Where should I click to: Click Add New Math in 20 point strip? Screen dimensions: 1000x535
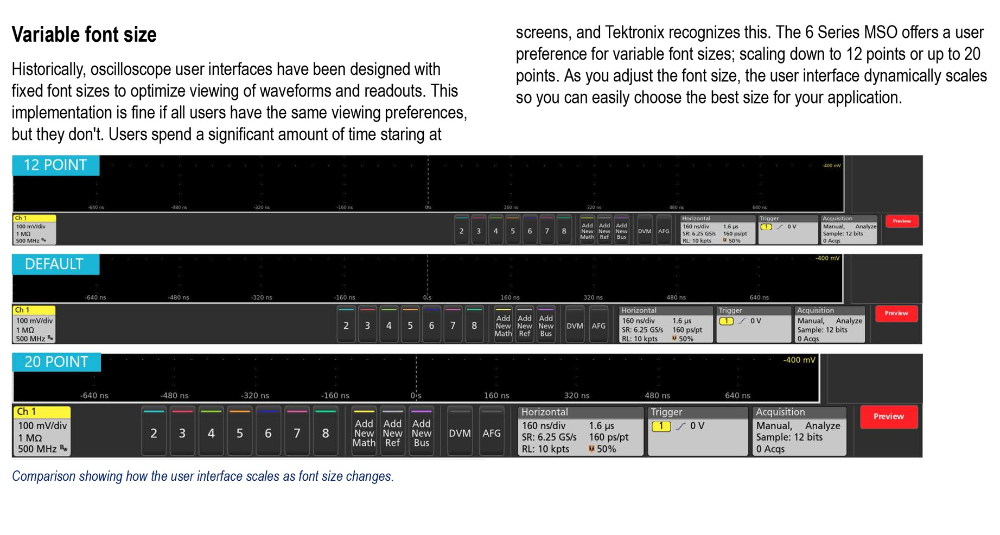pos(364,432)
